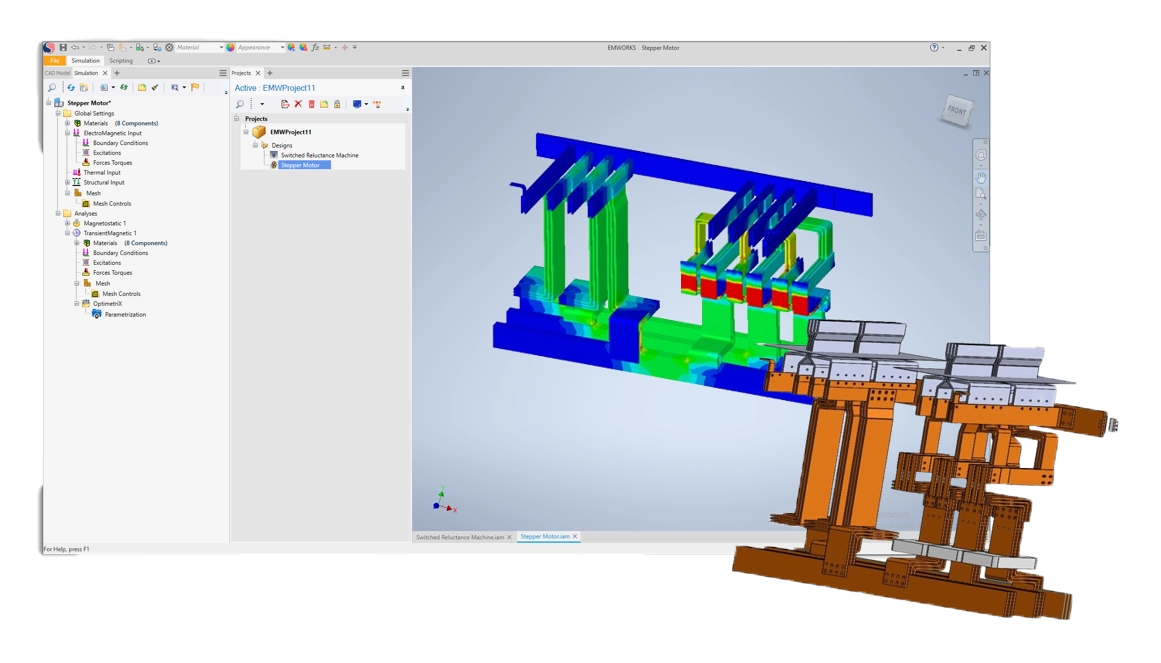The height and width of the screenshot is (663, 1161).
Task: Collapse the Global Settings tree node
Action: 58,113
